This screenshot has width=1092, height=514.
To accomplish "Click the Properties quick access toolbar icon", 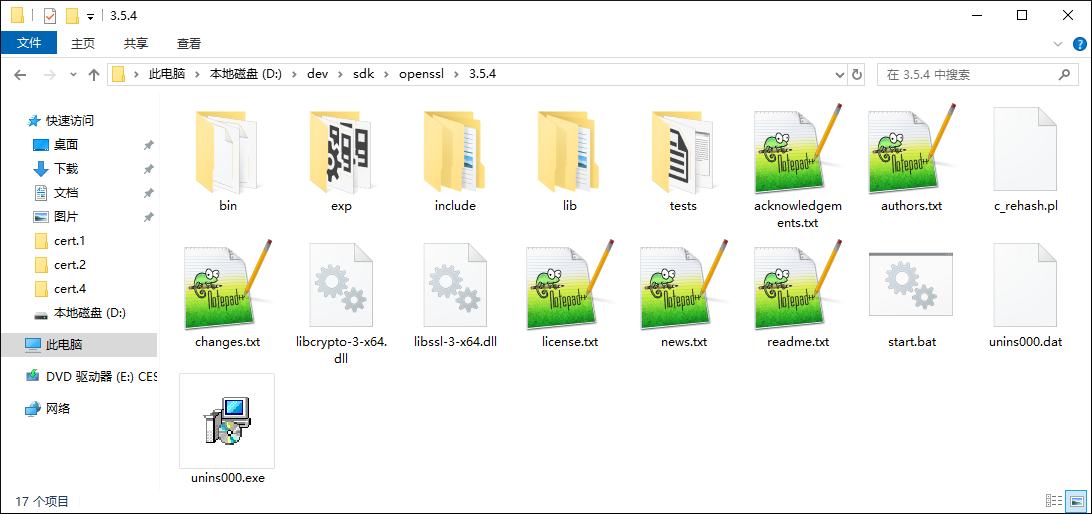I will pyautogui.click(x=50, y=16).
